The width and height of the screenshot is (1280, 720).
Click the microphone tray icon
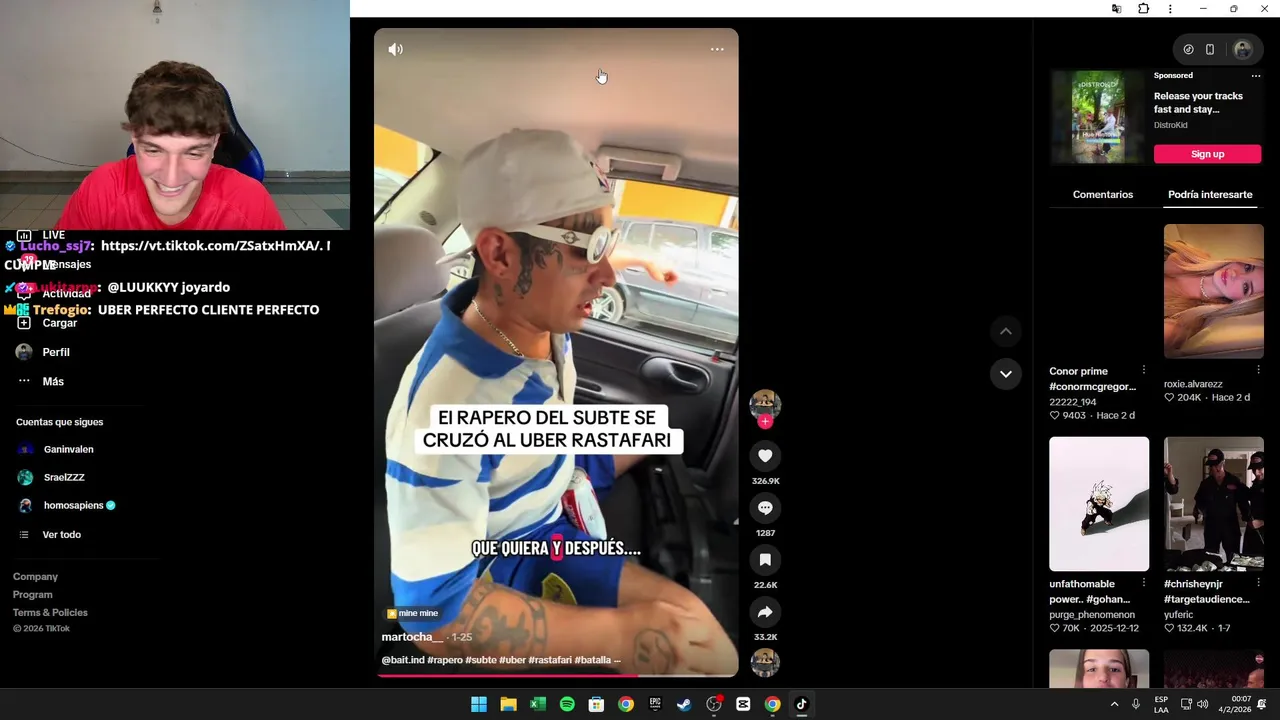coord(1136,704)
